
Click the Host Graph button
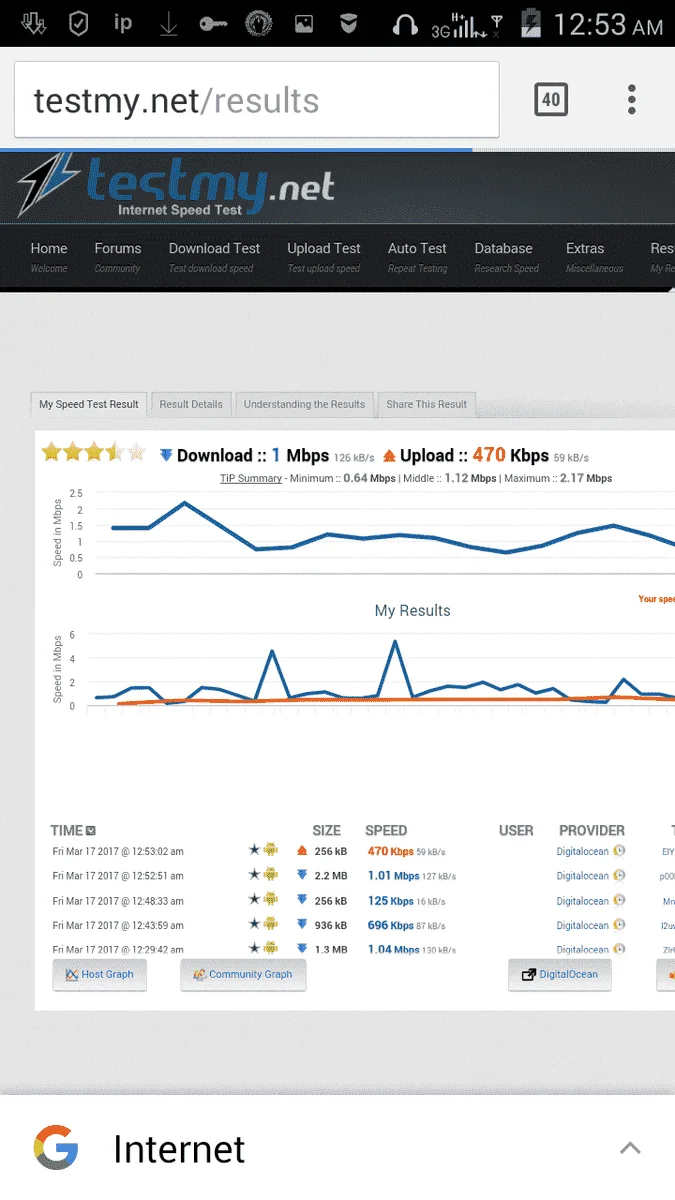click(99, 975)
